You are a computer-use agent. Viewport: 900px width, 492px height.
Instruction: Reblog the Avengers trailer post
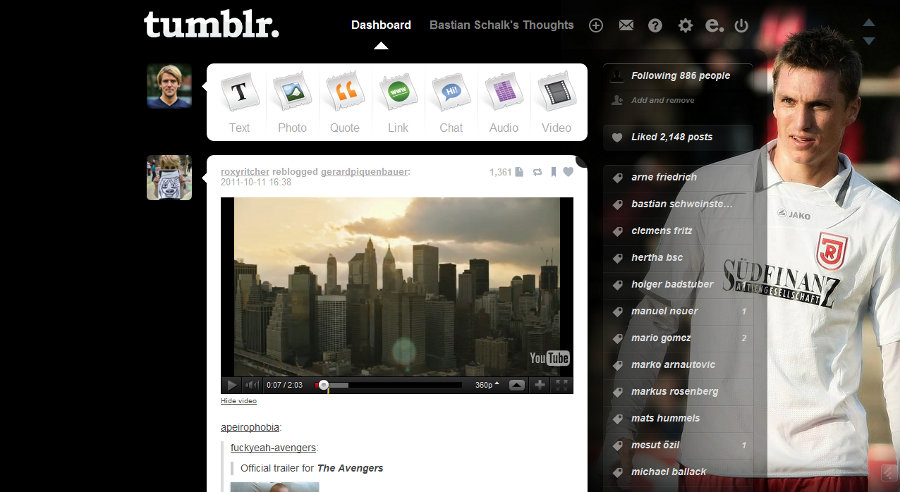coord(537,172)
